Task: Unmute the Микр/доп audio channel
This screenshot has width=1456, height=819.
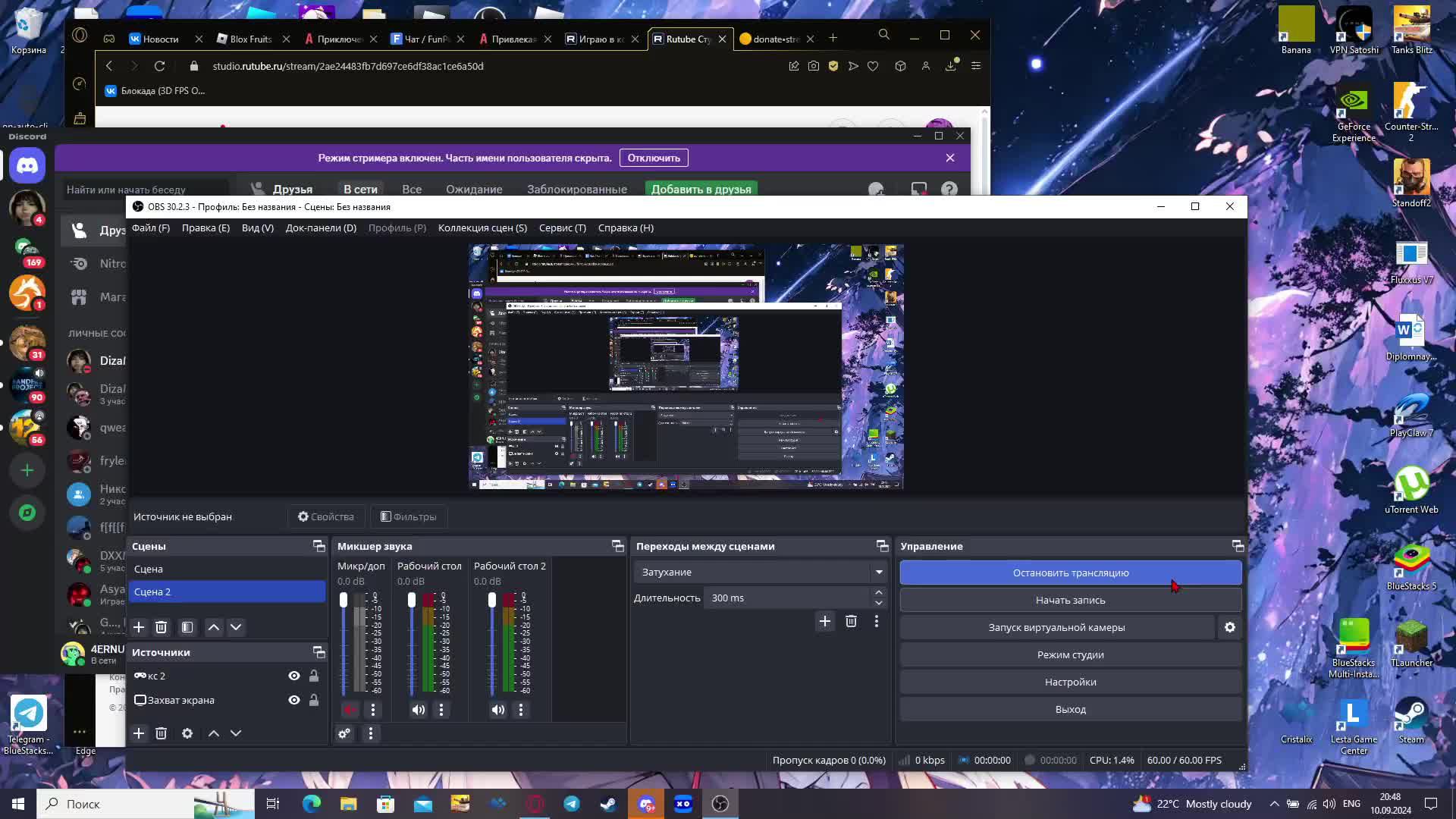Action: click(x=350, y=710)
